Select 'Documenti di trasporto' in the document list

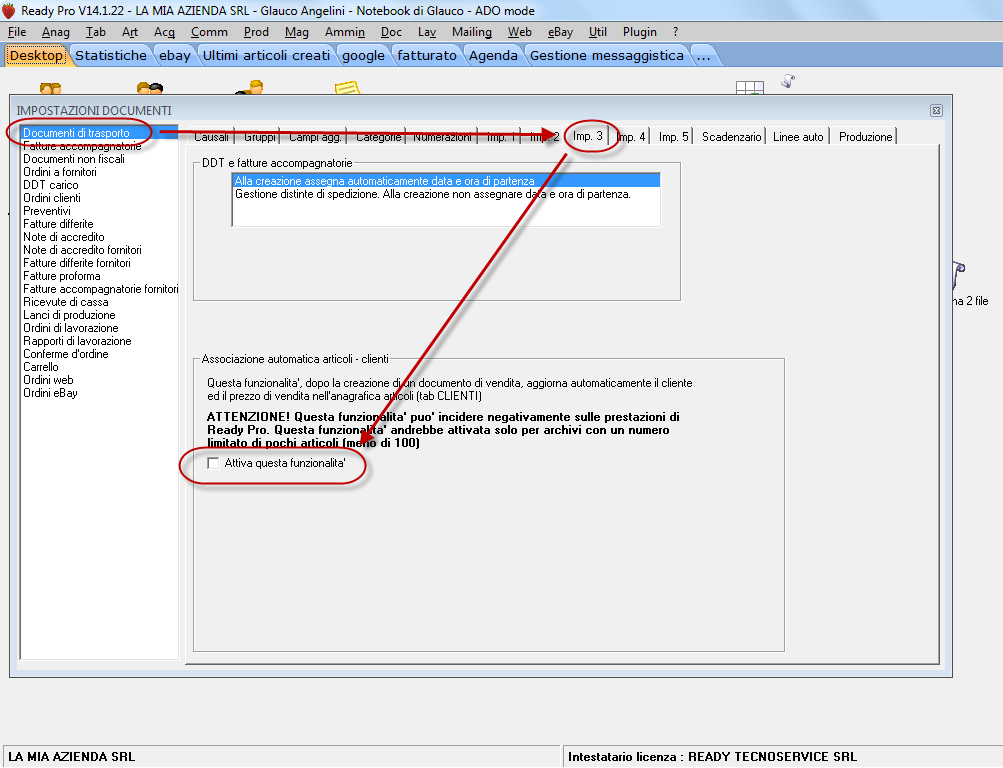pyautogui.click(x=99, y=133)
